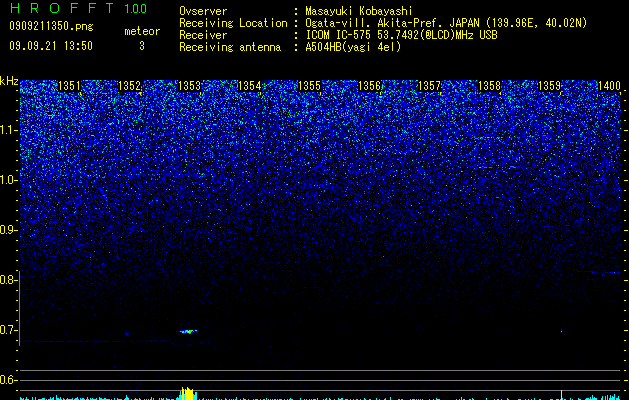Click the 0.9 kHz frequency axis label
The width and height of the screenshot is (629, 400).
click(x=9, y=230)
